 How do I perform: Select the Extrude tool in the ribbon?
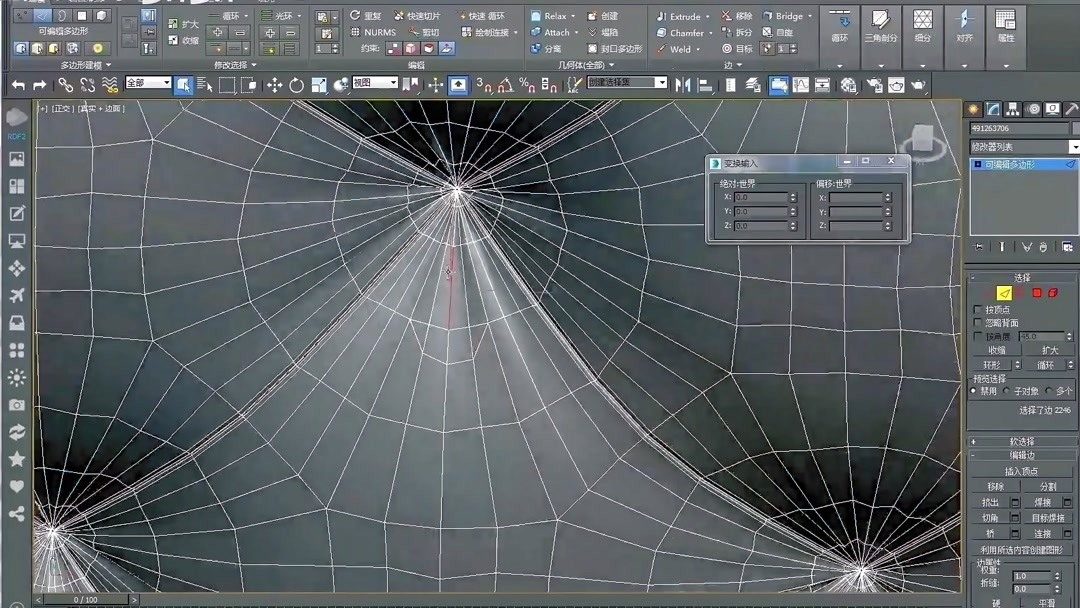682,16
